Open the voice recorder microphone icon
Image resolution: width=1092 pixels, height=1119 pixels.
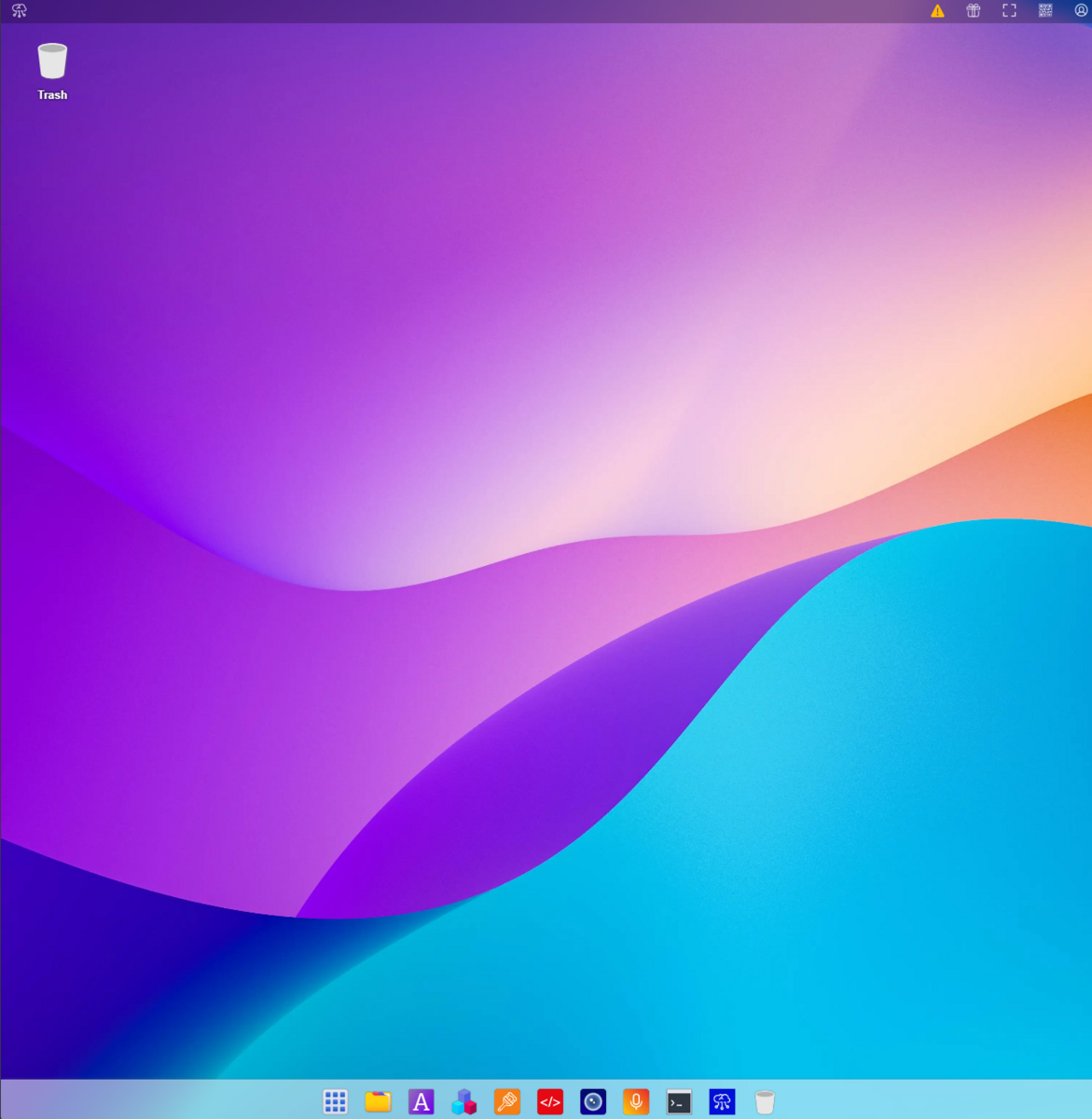pyautogui.click(x=636, y=1101)
